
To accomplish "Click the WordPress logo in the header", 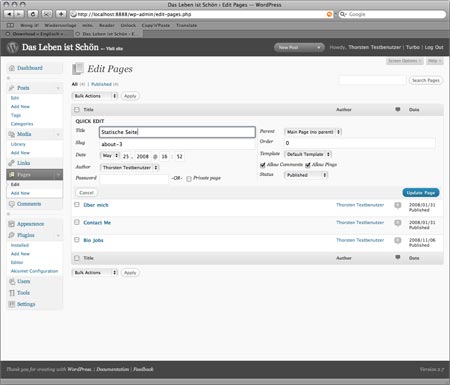I will [12, 47].
